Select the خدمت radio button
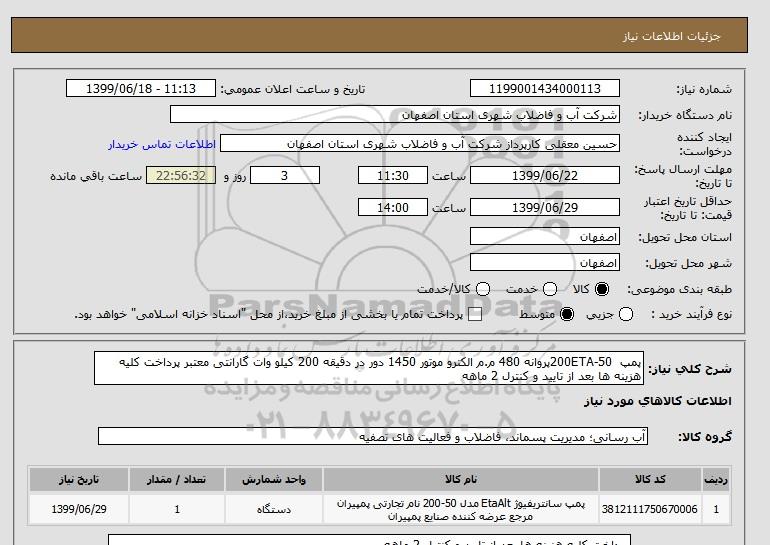Image resolution: width=770 pixels, height=545 pixels. point(550,289)
